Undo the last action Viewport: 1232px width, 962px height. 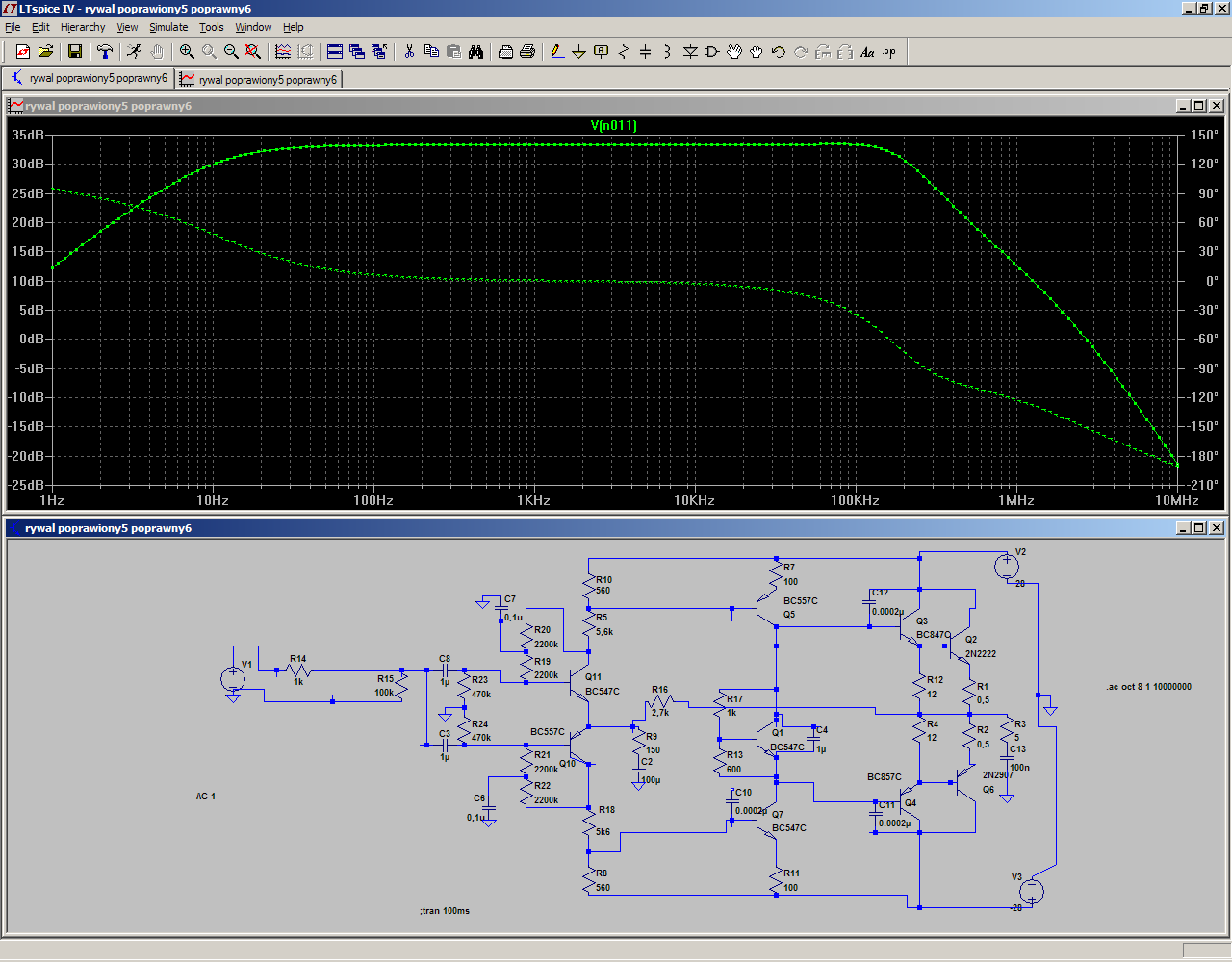click(x=779, y=52)
